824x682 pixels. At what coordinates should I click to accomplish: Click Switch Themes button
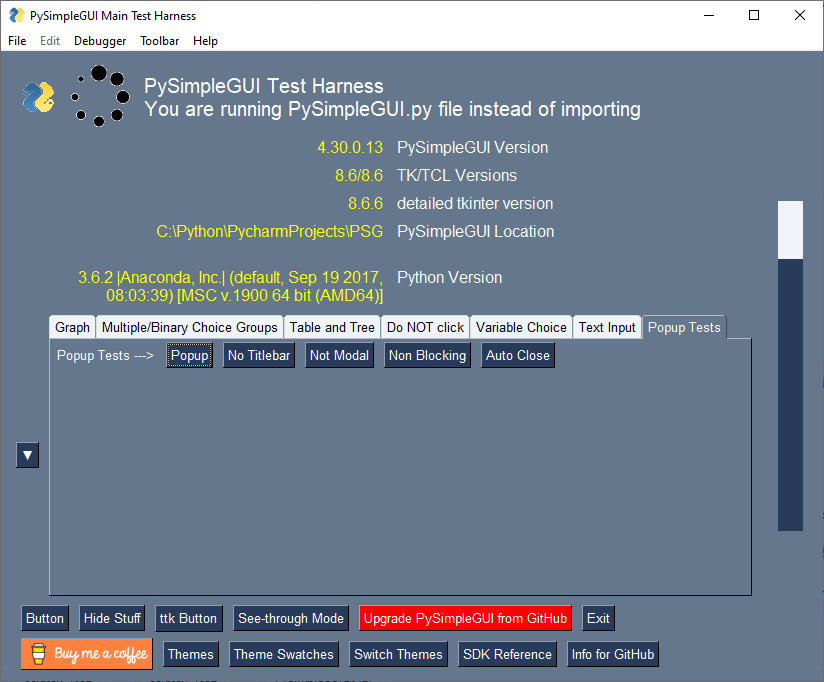click(398, 654)
